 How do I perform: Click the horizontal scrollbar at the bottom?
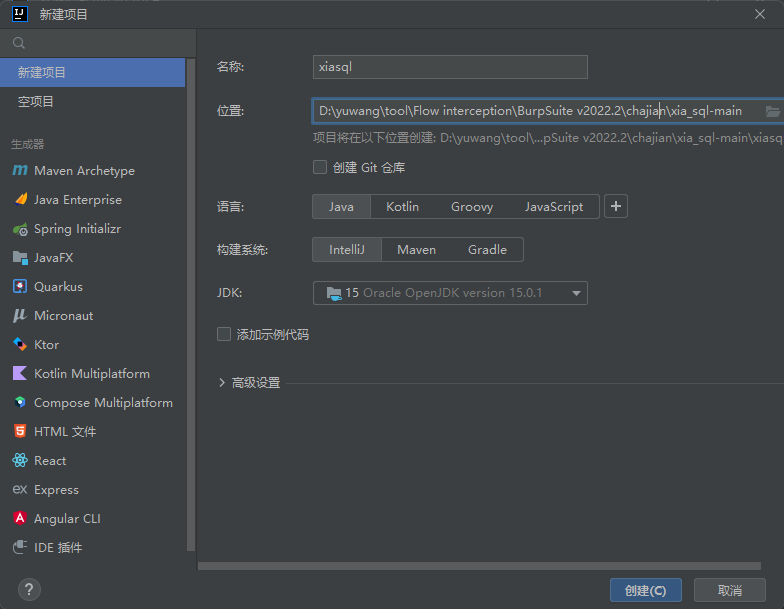[x=479, y=566]
